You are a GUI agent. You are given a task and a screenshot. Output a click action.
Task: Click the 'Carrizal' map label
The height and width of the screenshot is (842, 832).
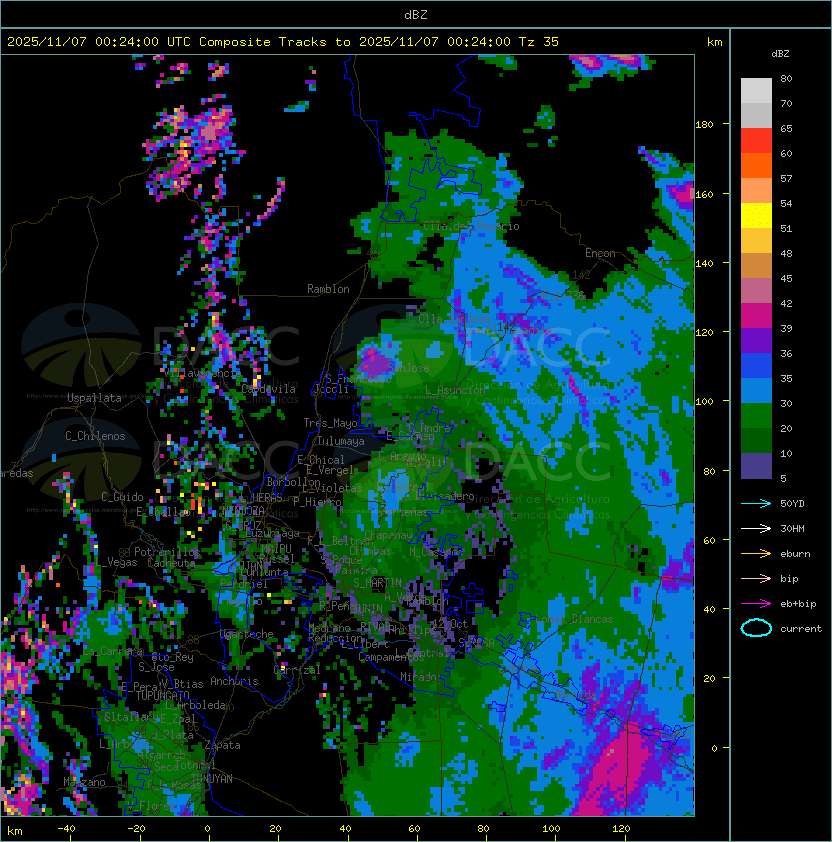point(297,670)
